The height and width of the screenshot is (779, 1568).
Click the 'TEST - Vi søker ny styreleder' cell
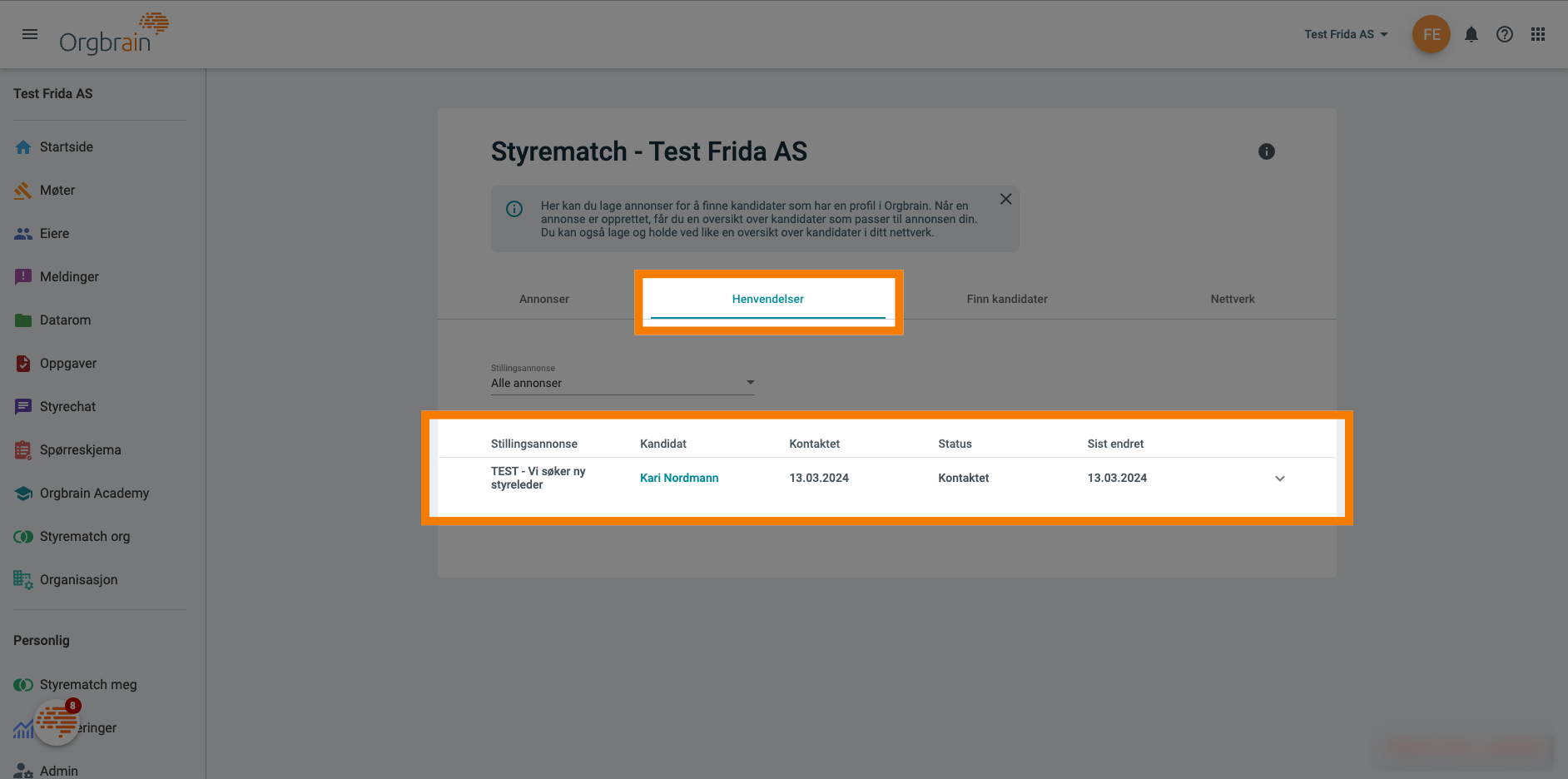tap(538, 478)
